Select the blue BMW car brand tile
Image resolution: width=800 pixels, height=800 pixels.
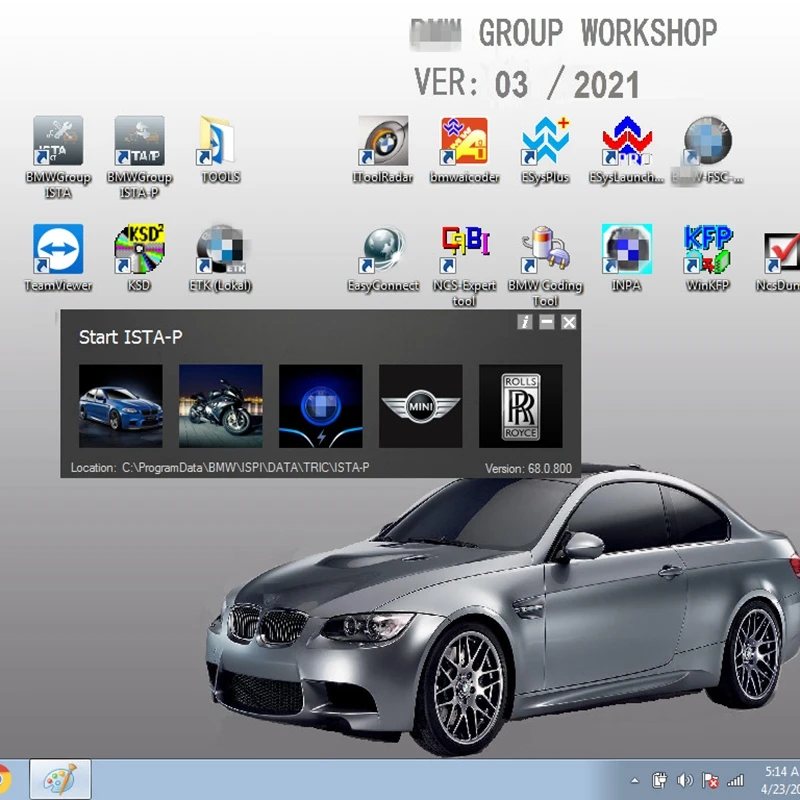point(121,405)
